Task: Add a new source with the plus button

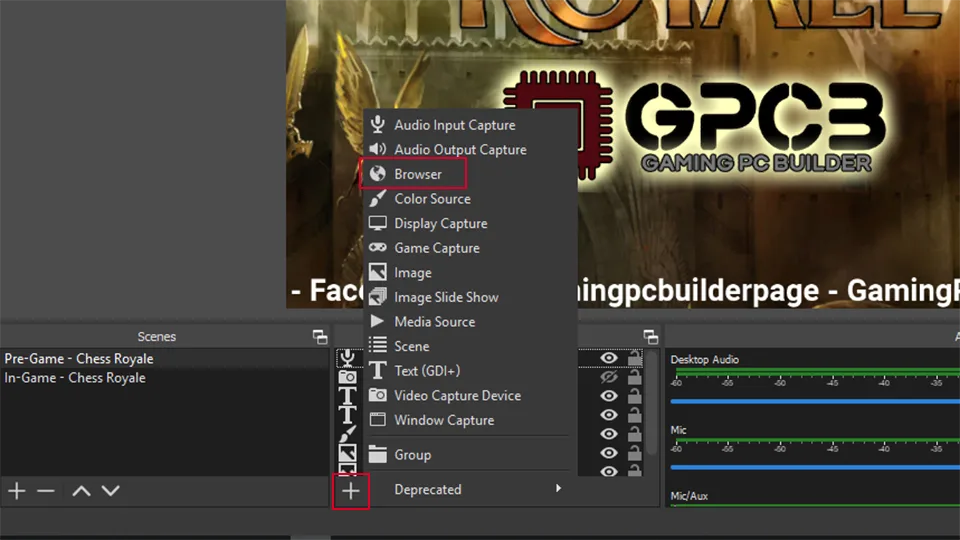Action: tap(351, 490)
